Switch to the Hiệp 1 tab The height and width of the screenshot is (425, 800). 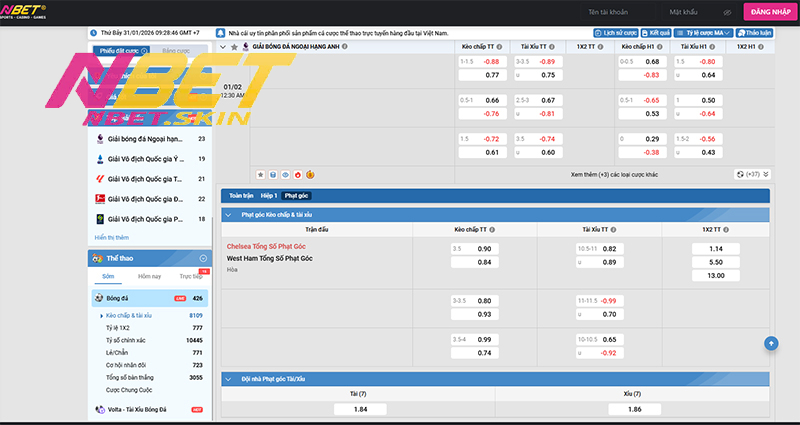268,196
